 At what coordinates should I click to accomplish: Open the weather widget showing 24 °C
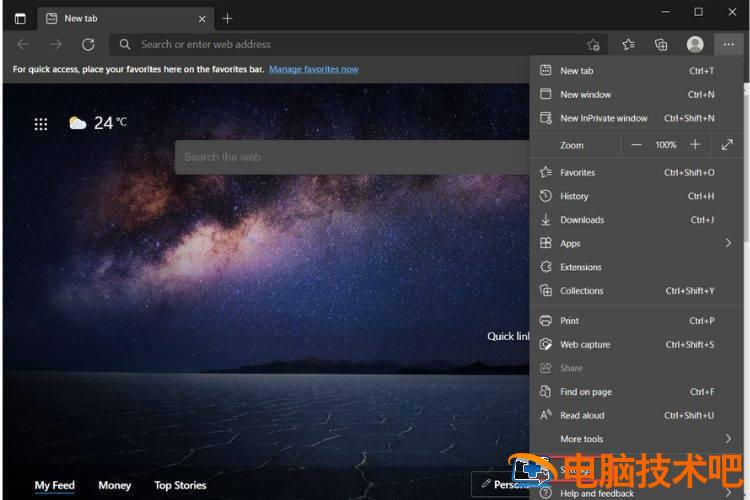click(98, 123)
